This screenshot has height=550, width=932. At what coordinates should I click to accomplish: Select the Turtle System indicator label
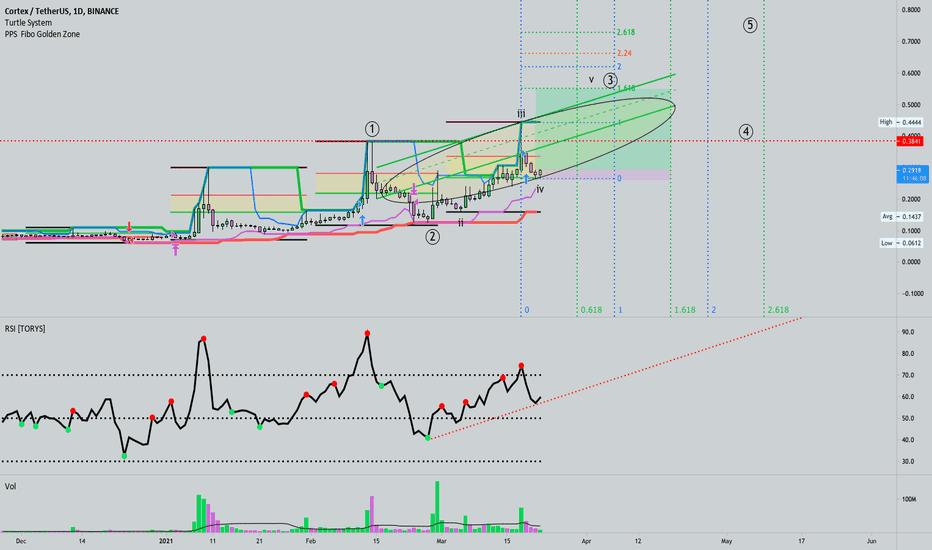coord(28,23)
